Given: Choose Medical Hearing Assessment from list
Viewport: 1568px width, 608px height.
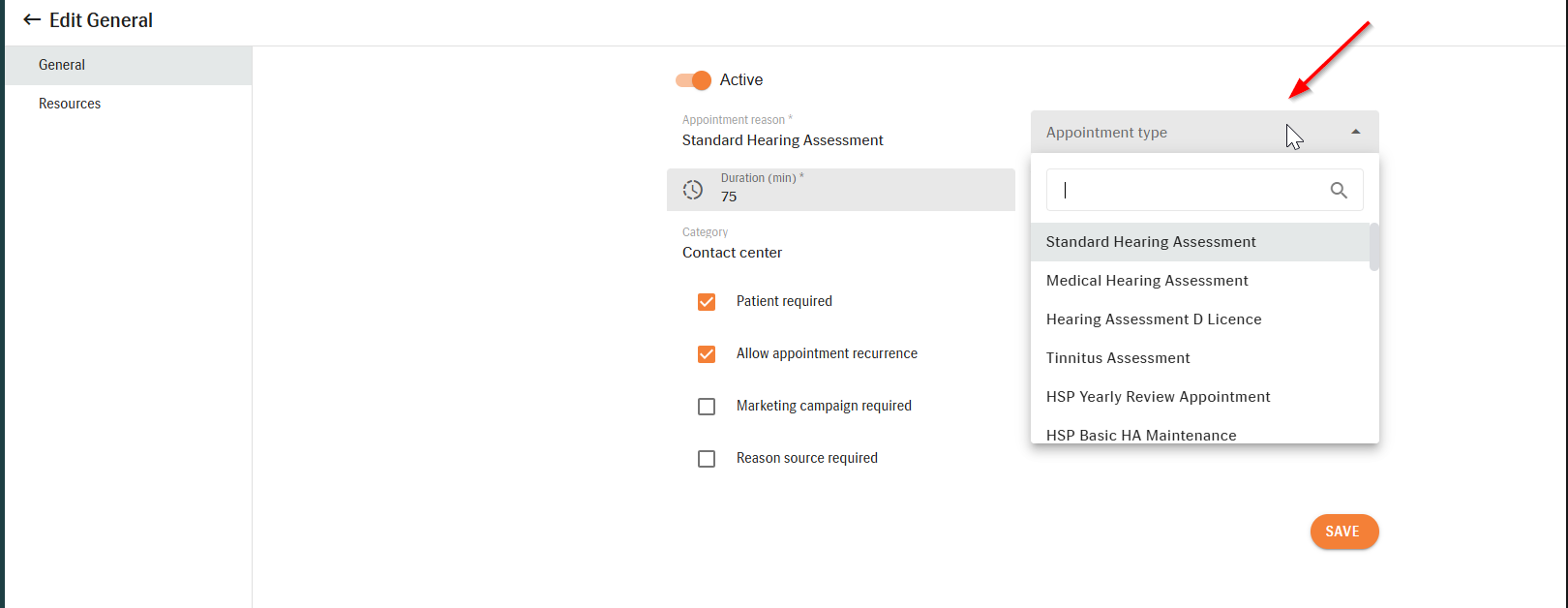Looking at the screenshot, I should [x=1200, y=281].
